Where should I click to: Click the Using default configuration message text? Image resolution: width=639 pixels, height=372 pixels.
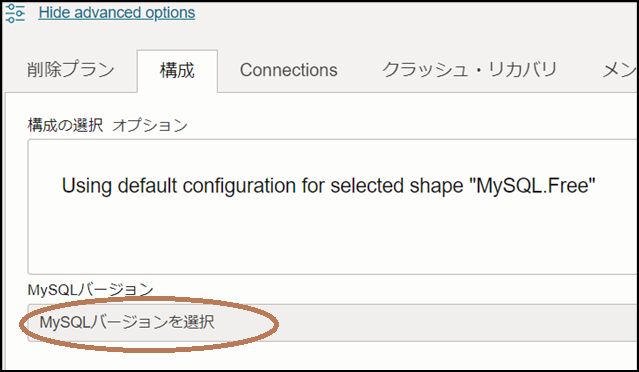tap(328, 186)
